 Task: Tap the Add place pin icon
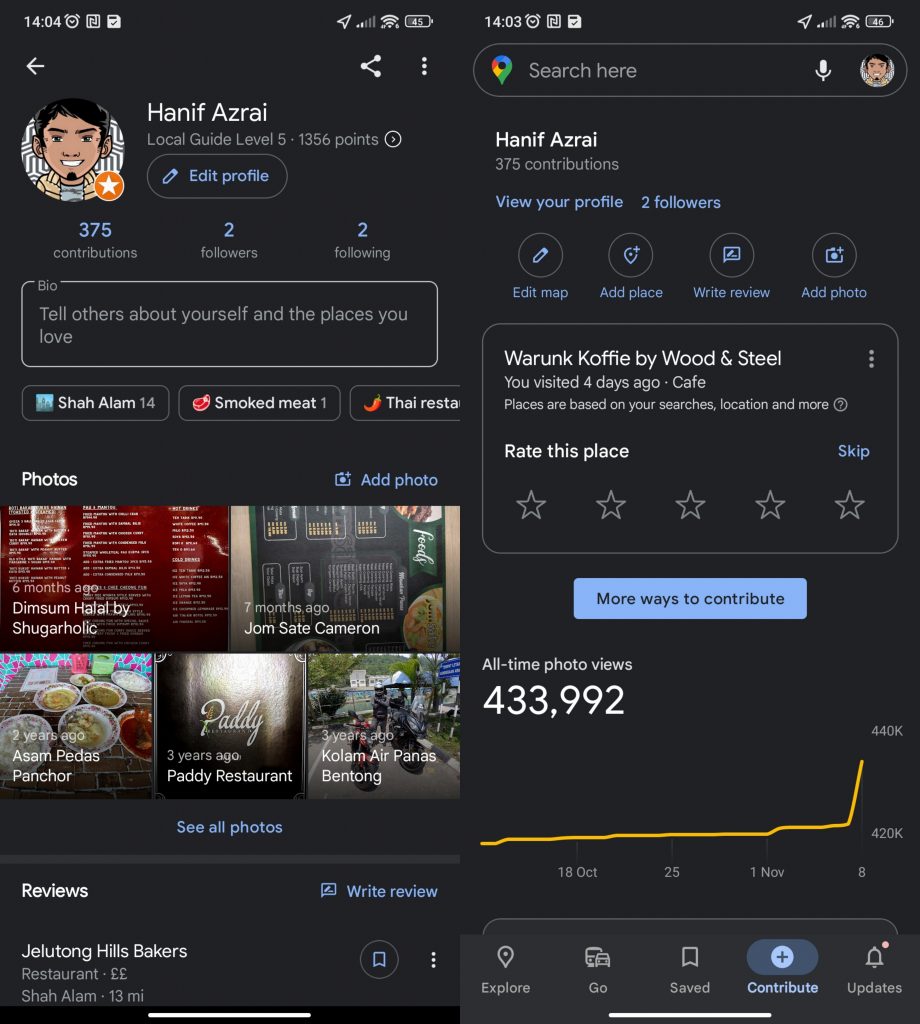pos(631,255)
